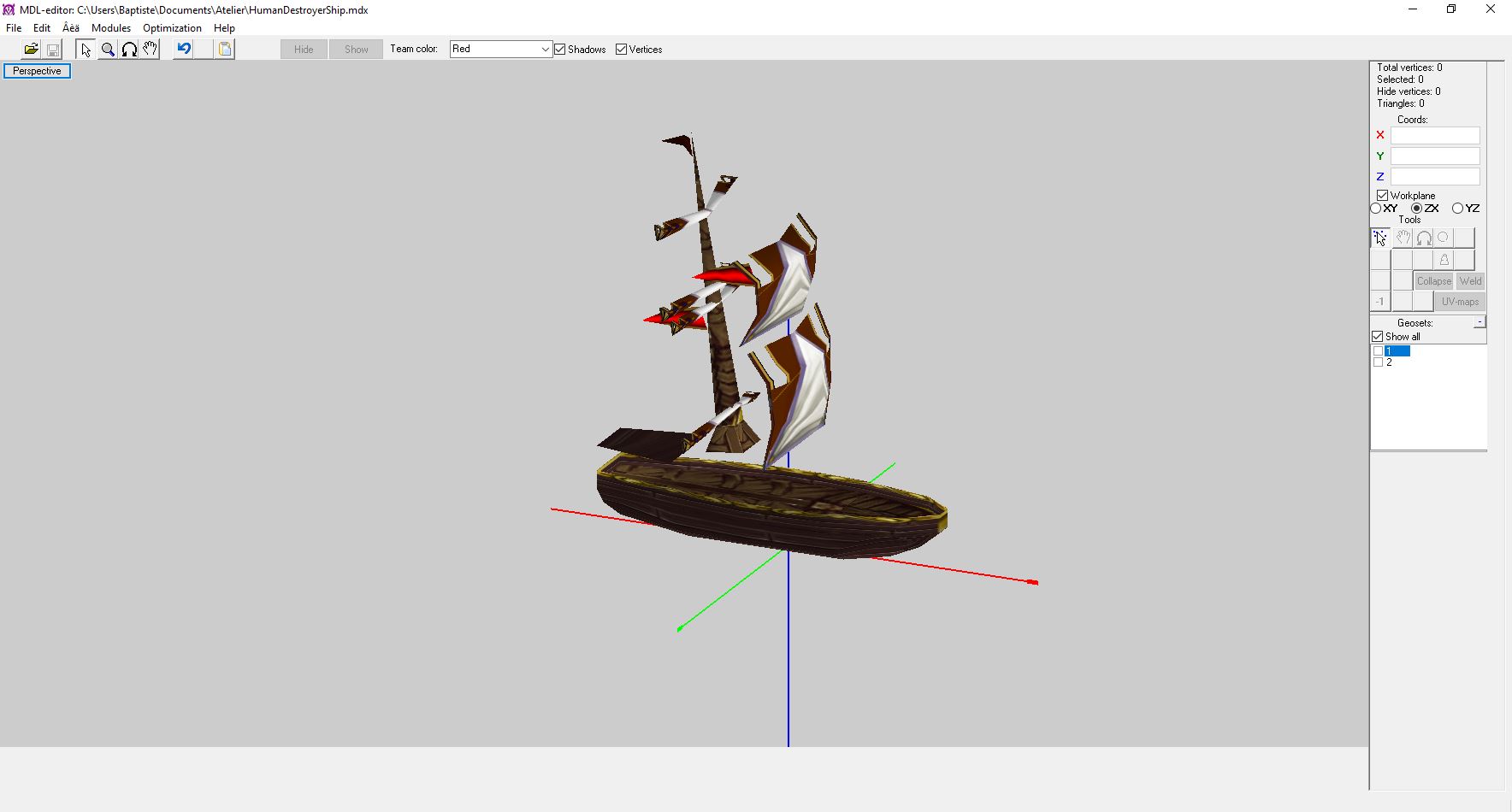
Task: Click the Total vertices: 0 readout
Action: [x=1409, y=68]
